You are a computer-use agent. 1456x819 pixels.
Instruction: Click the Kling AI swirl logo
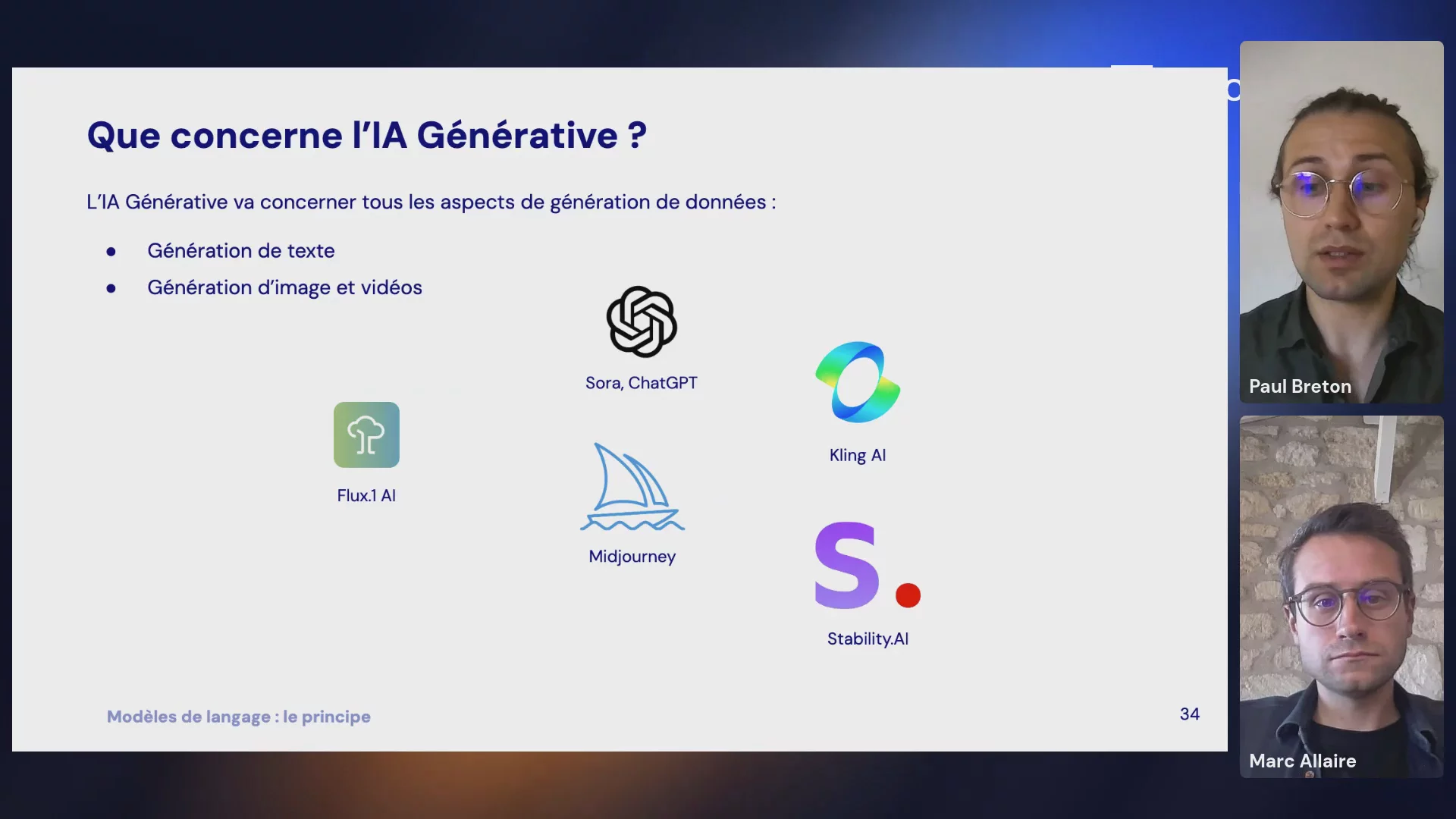[x=858, y=382]
